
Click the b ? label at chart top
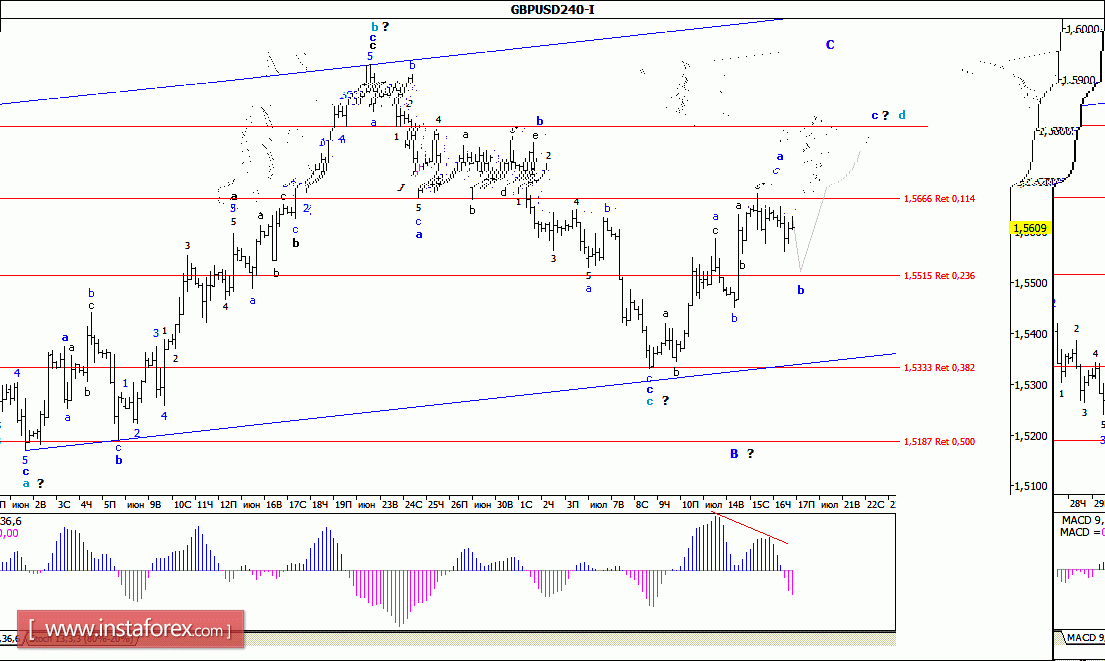(380, 27)
